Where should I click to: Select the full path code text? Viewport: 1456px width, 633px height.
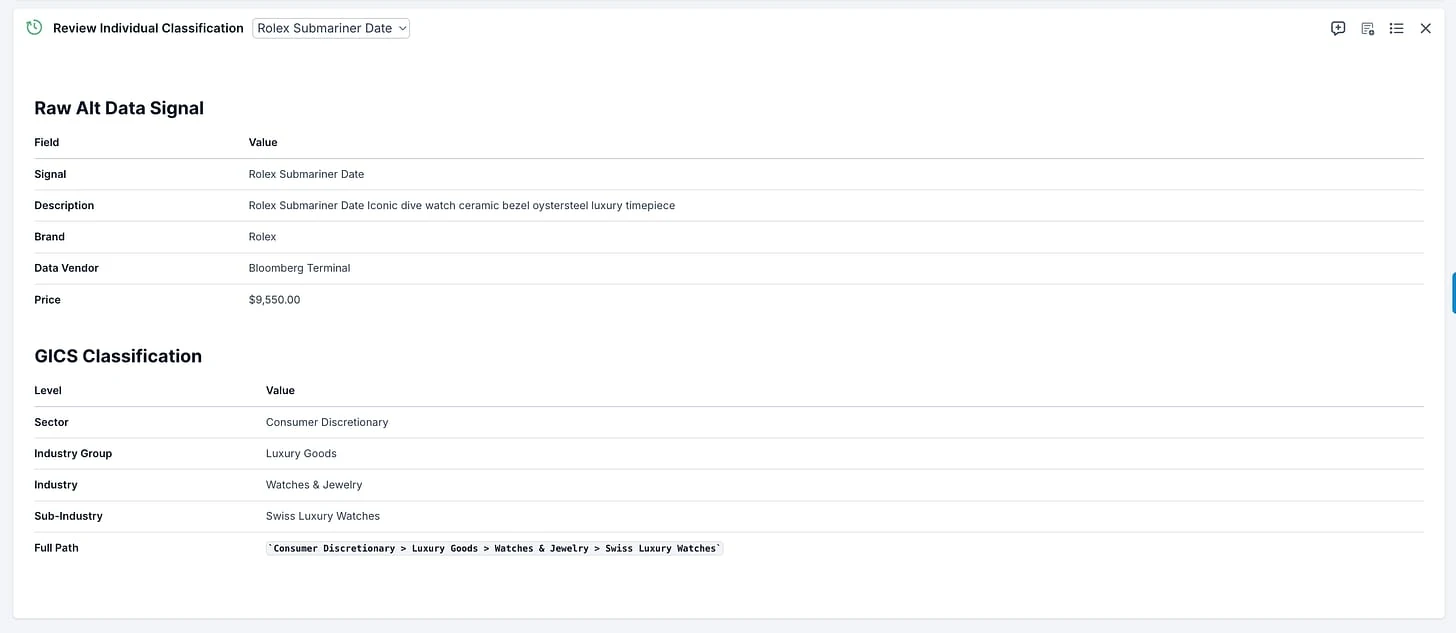[x=494, y=548]
